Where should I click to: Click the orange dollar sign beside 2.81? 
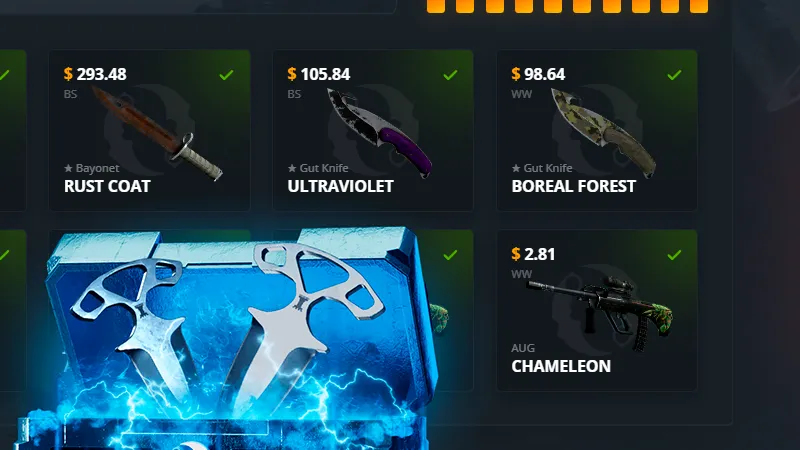[516, 254]
